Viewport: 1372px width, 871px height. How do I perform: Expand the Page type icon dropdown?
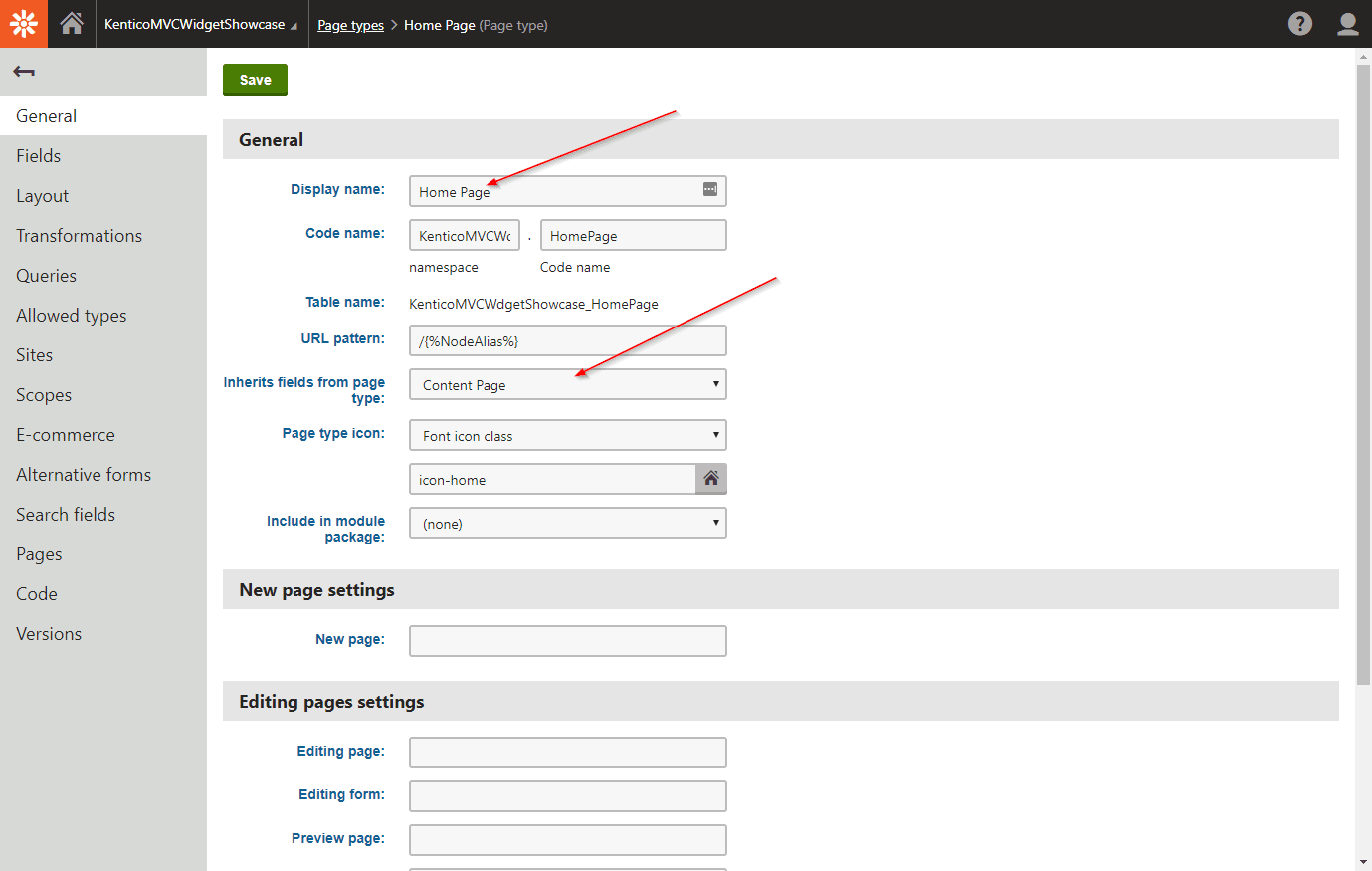point(568,435)
